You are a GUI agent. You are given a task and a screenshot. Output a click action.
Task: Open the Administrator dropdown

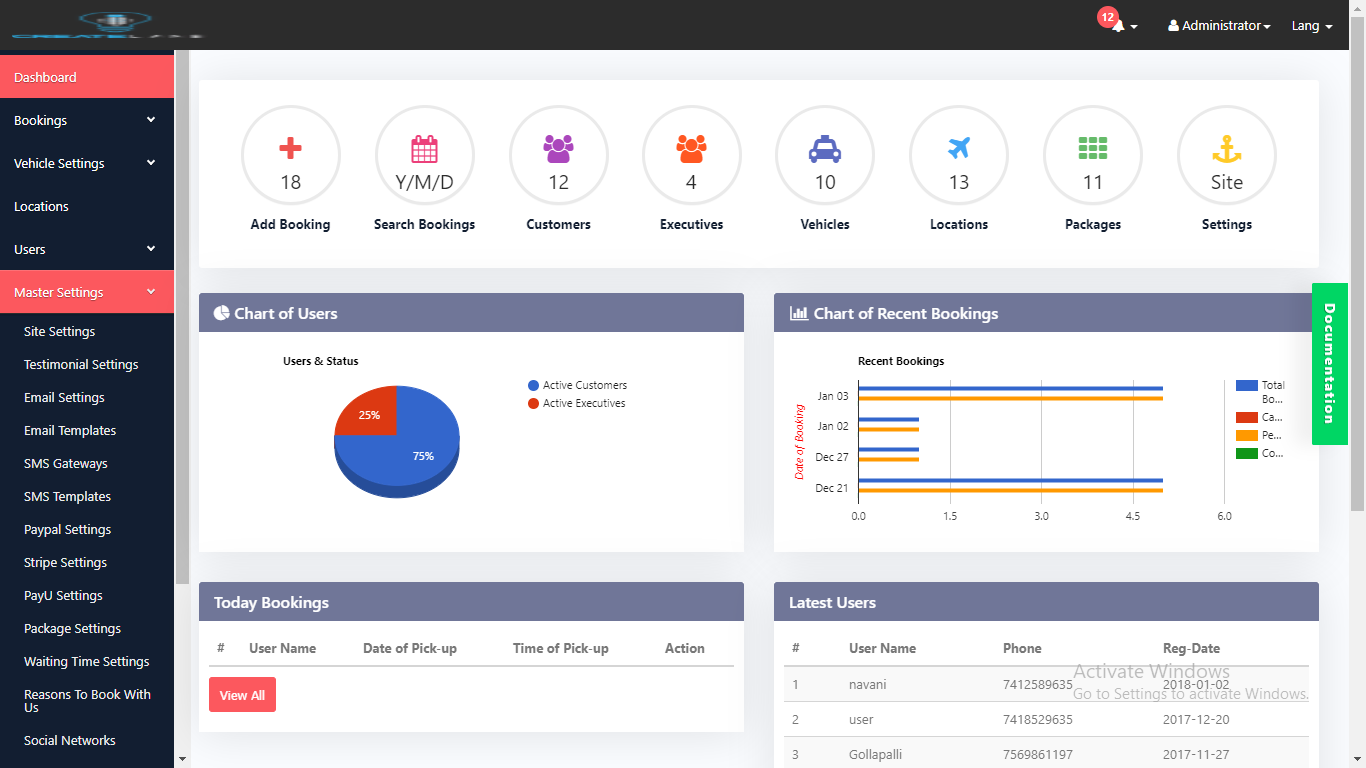coord(1219,26)
